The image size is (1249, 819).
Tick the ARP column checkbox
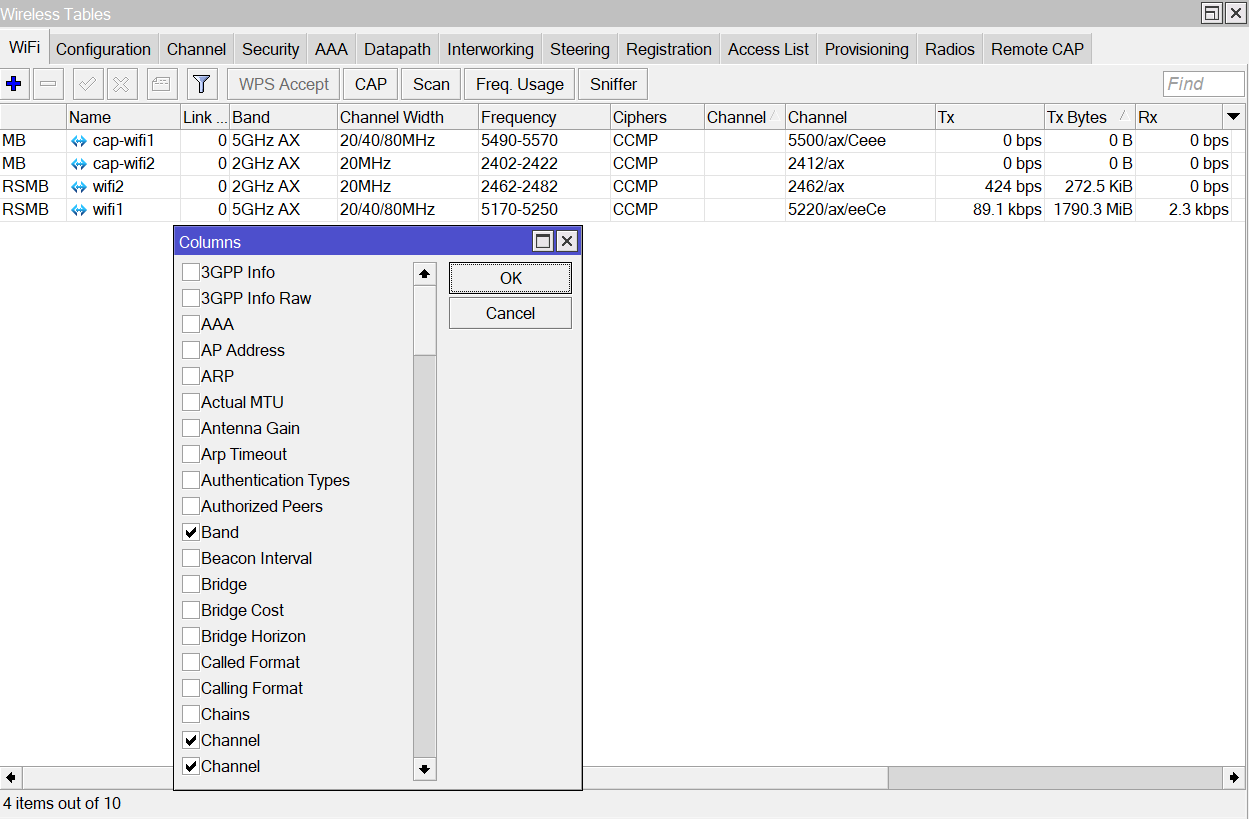click(191, 376)
